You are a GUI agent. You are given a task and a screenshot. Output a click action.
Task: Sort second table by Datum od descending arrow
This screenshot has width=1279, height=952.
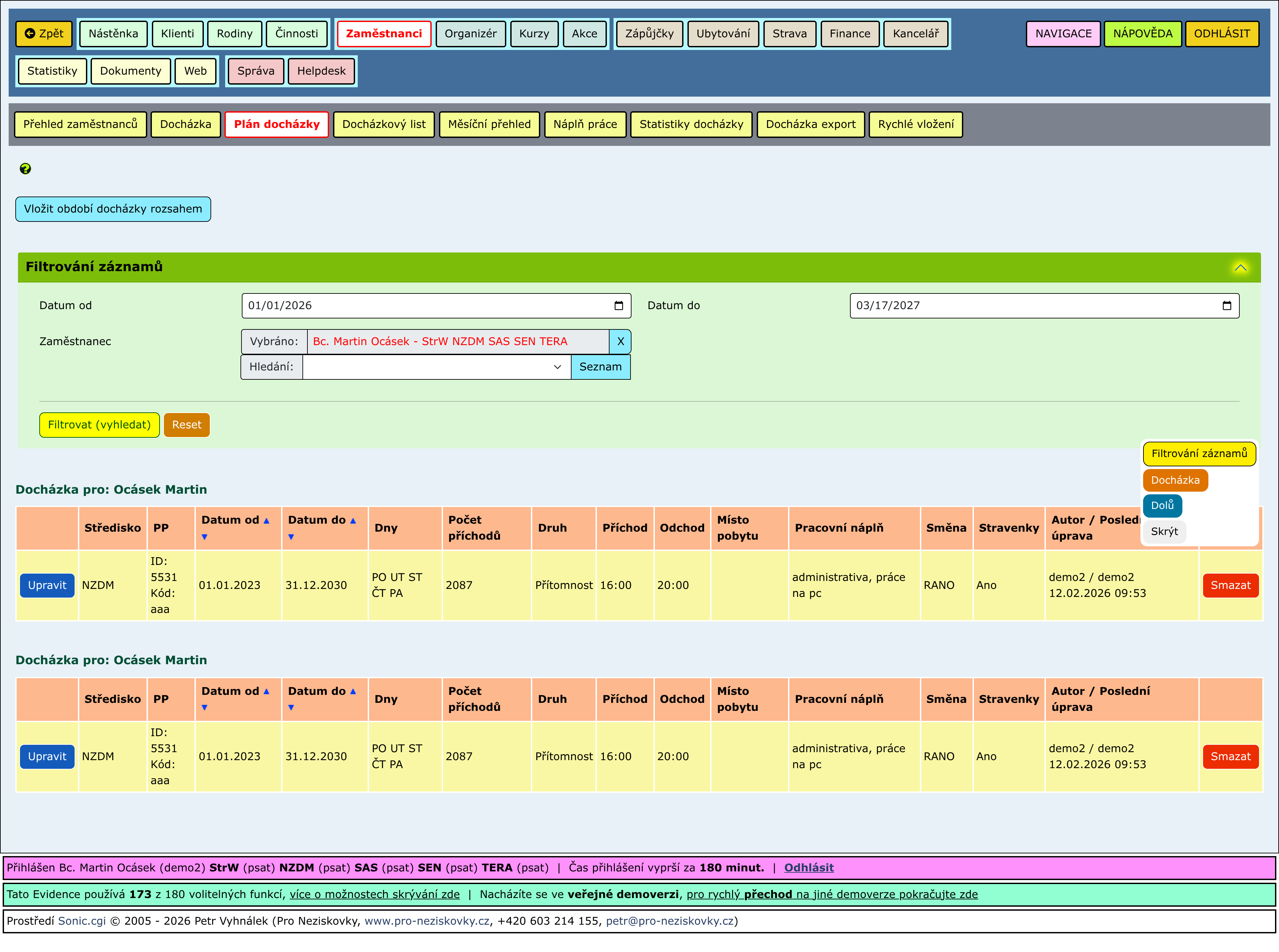click(205, 708)
